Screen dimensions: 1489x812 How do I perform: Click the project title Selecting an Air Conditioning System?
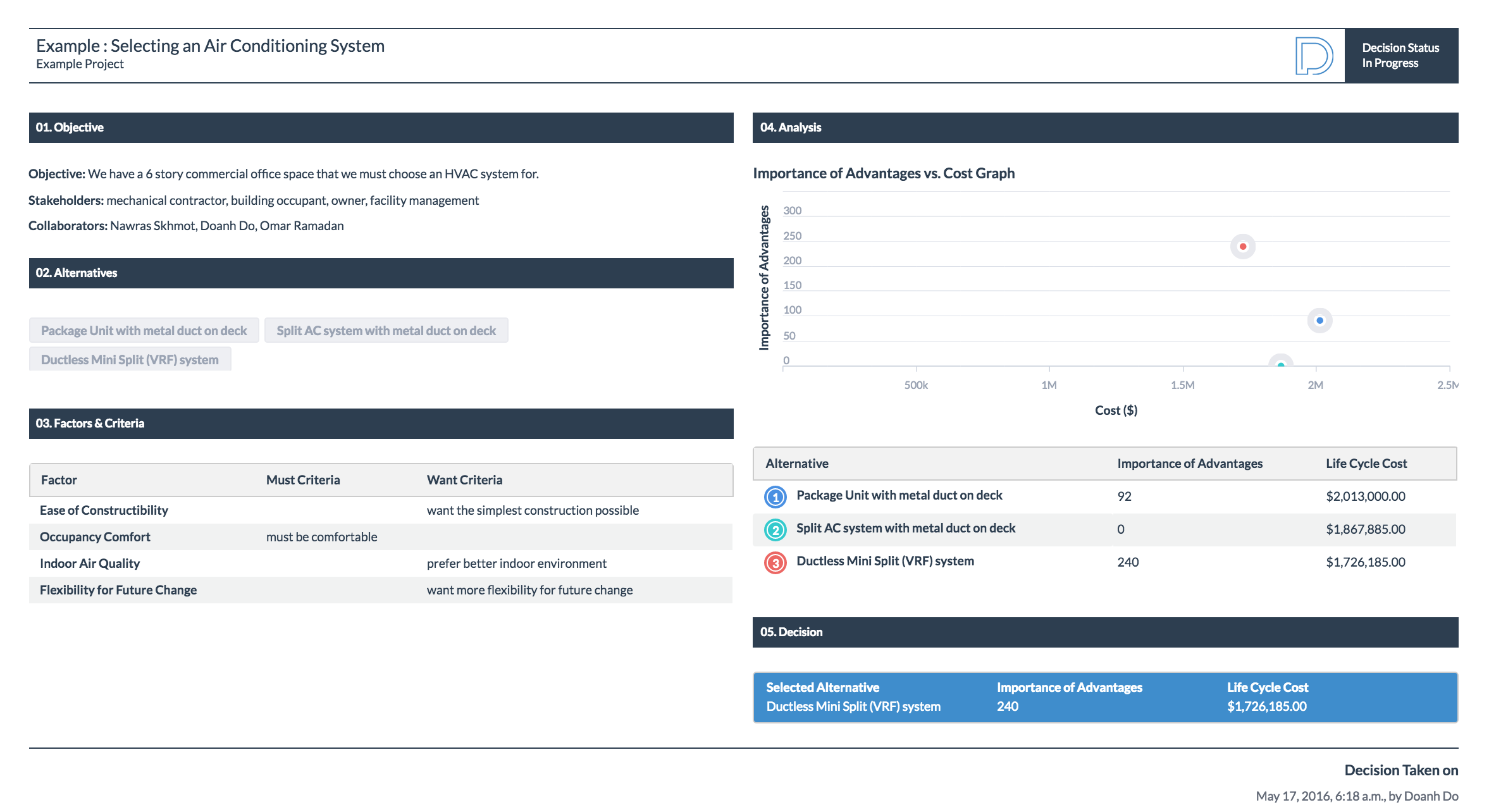tap(210, 46)
